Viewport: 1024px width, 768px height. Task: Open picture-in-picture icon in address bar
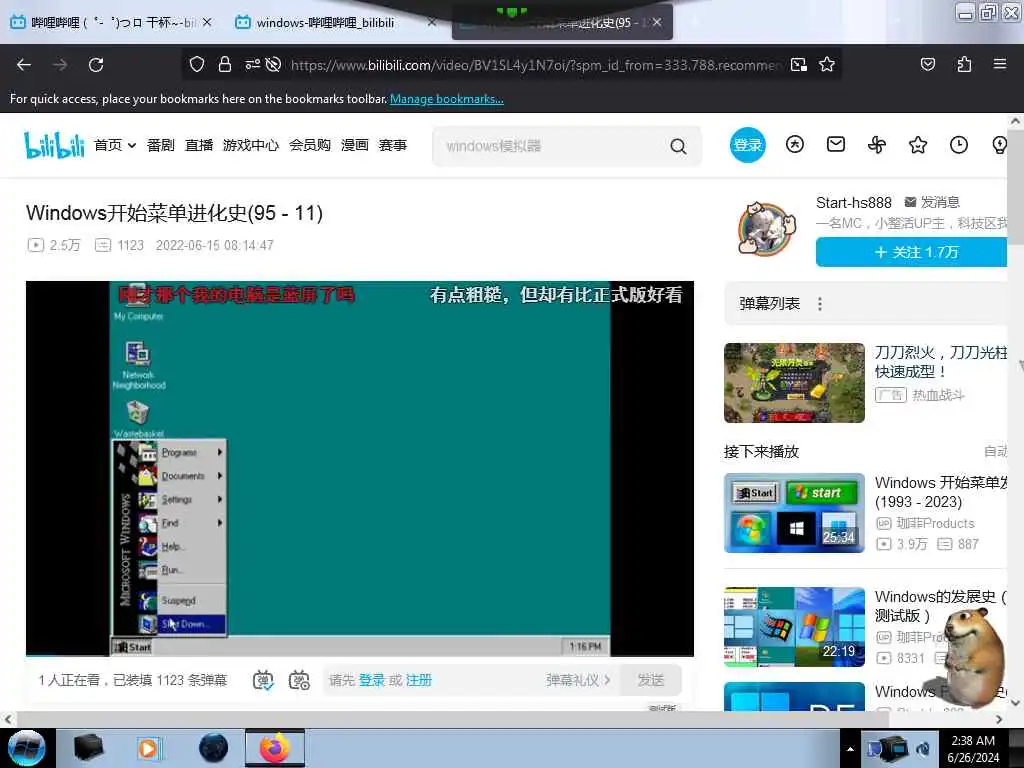(799, 64)
